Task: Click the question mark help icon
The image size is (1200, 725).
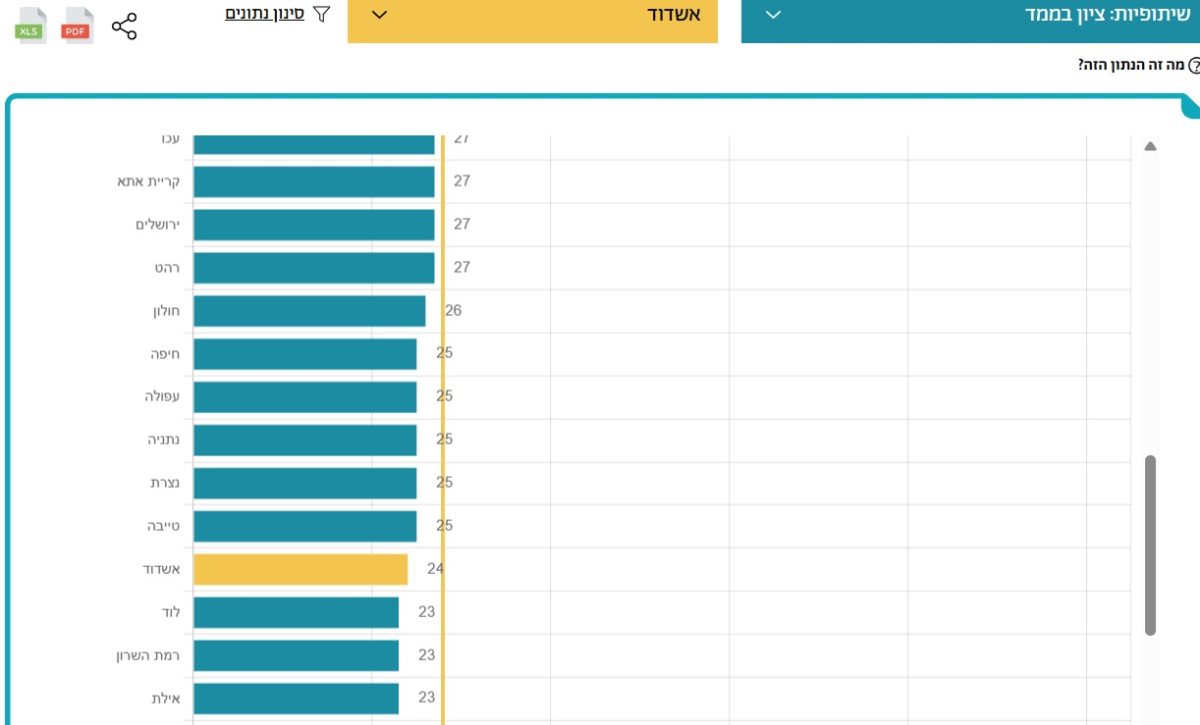Action: [x=1192, y=66]
